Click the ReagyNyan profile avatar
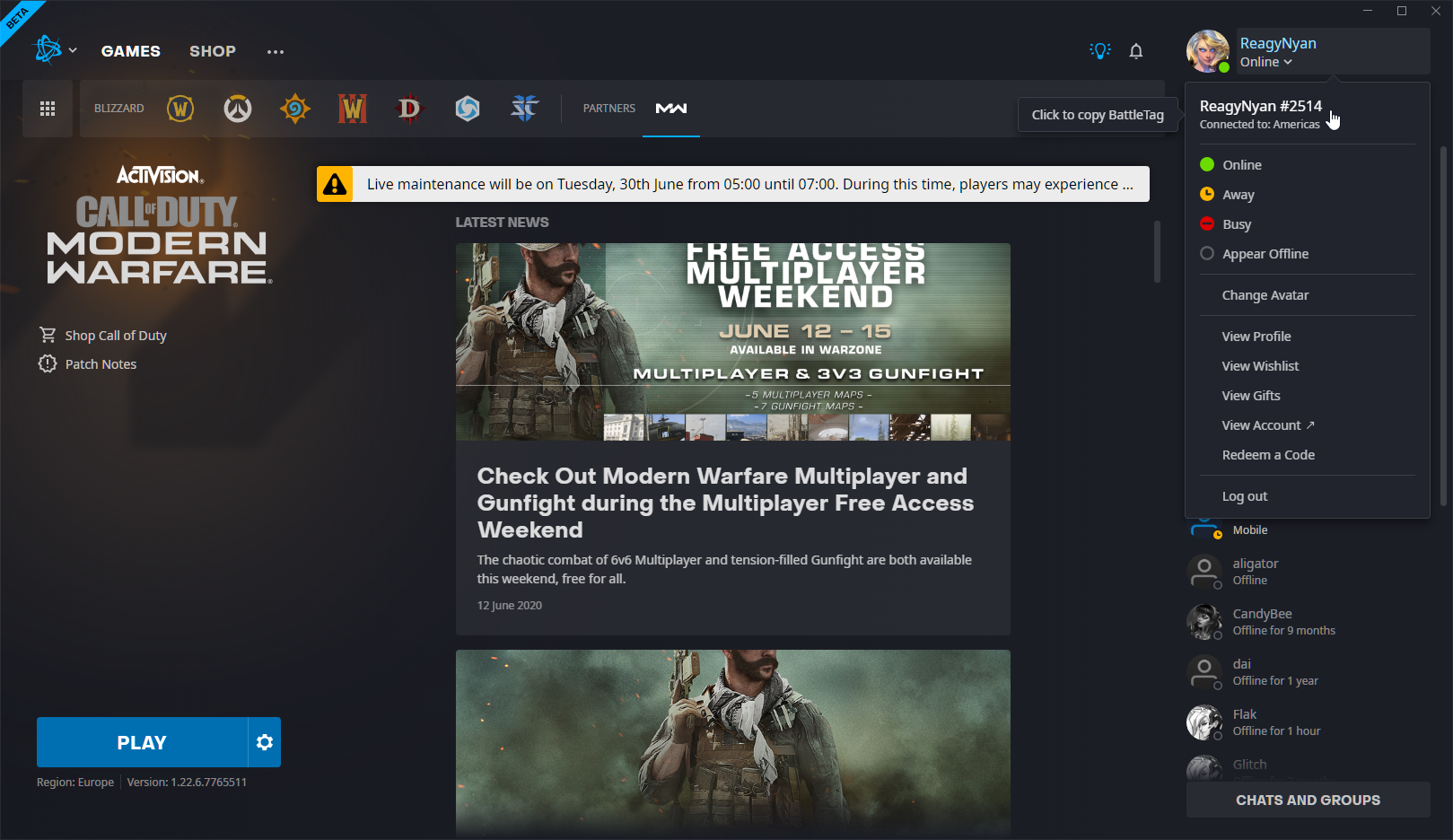This screenshot has width=1453, height=840. [x=1208, y=51]
